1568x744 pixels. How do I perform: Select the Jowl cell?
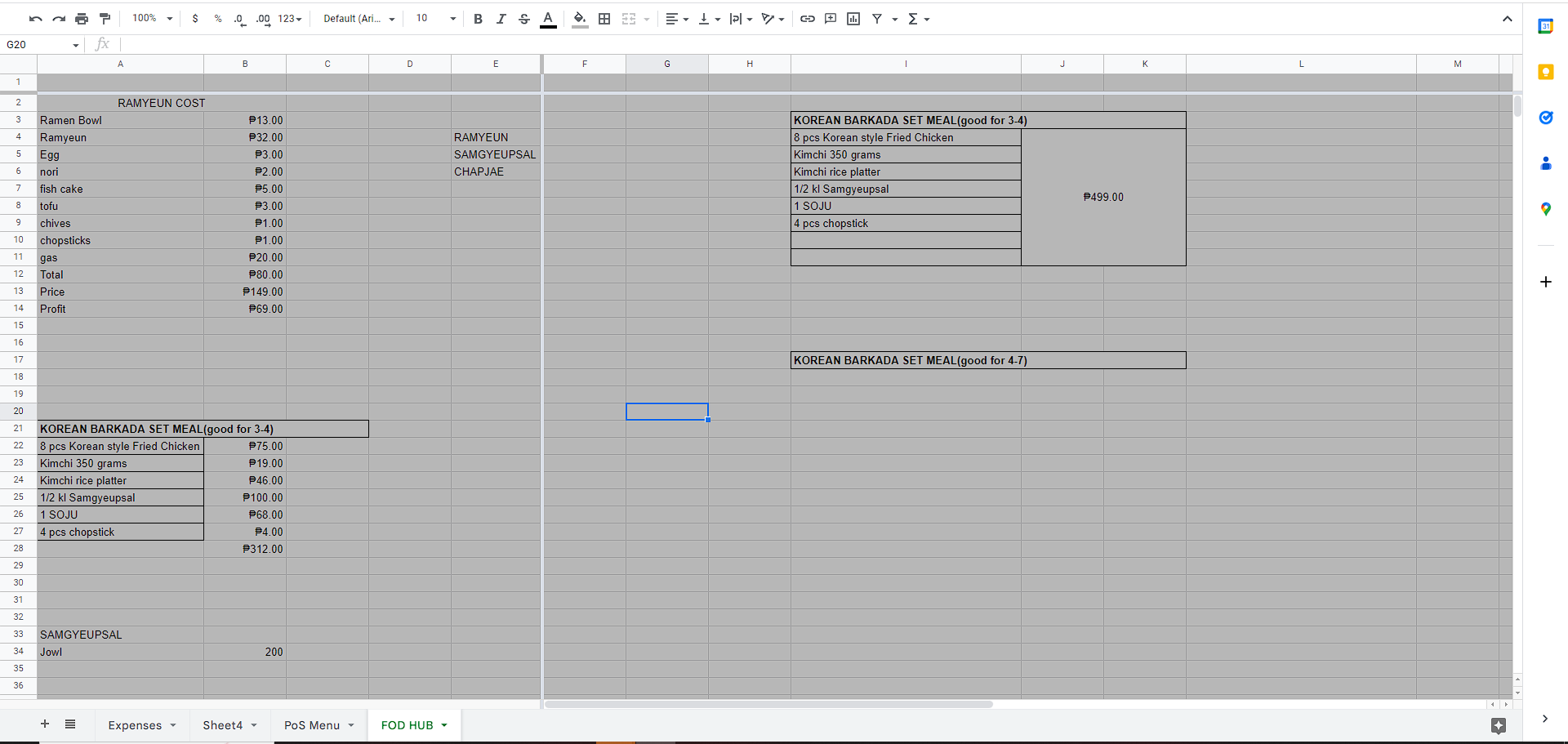120,652
